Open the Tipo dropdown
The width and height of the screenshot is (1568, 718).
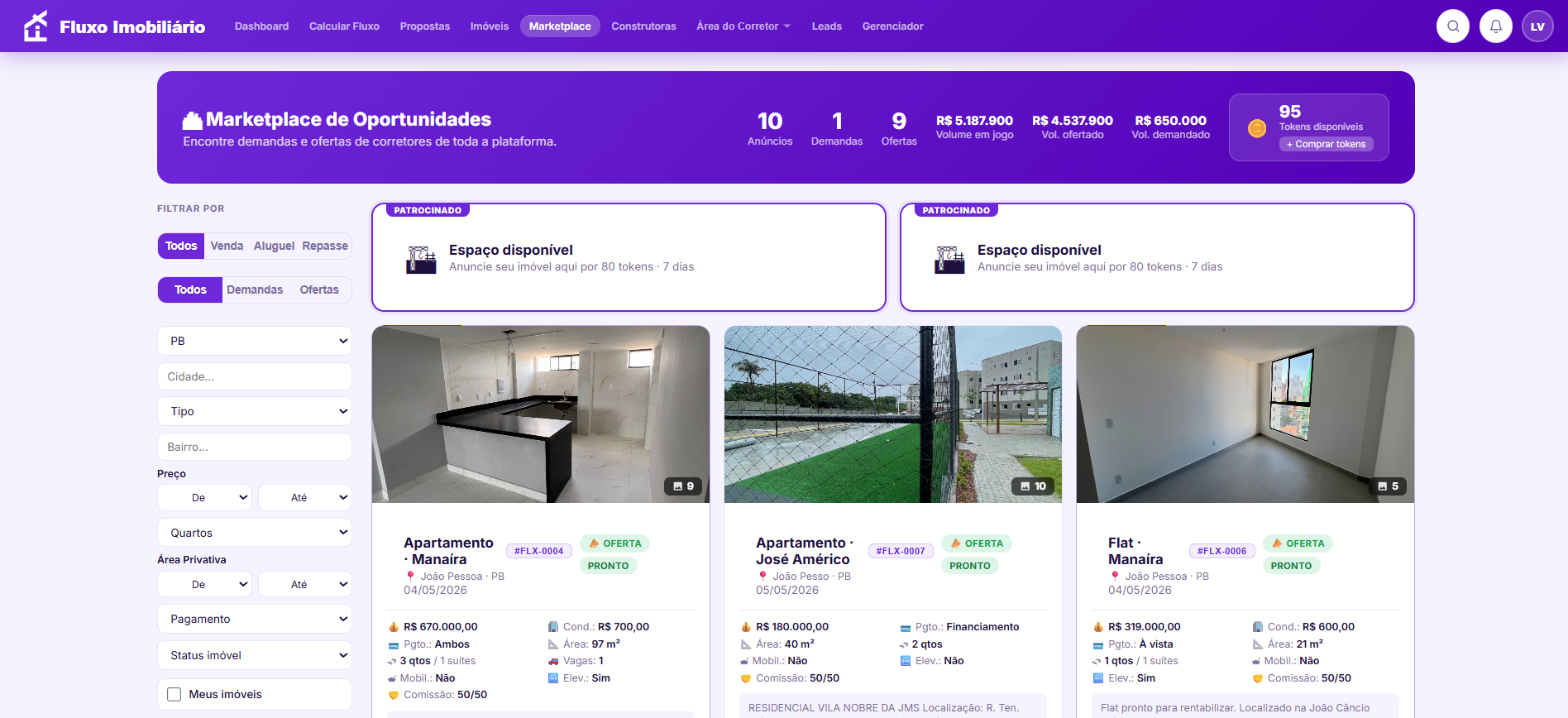(255, 411)
